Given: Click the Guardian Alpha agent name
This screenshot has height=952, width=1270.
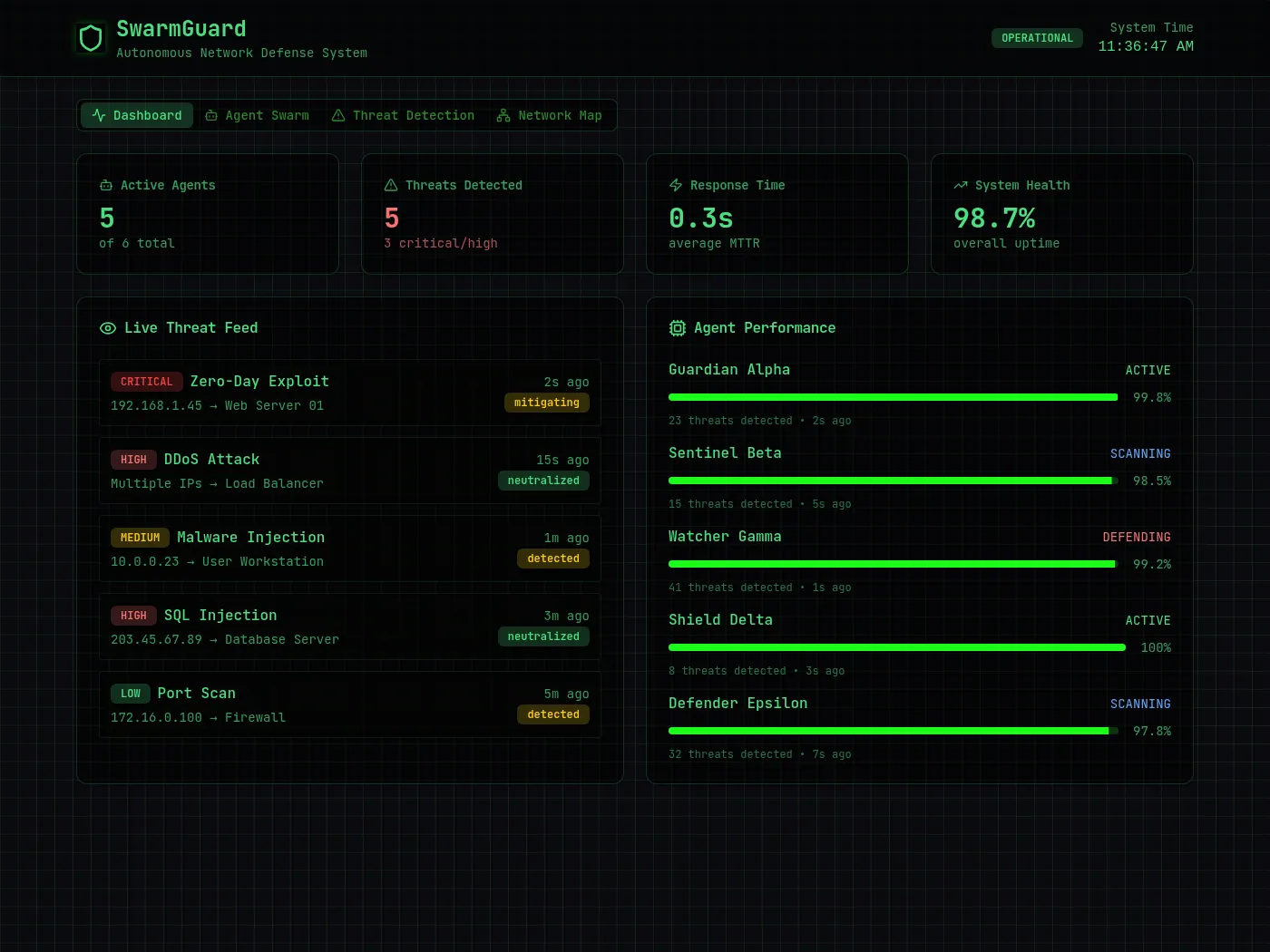Looking at the screenshot, I should coord(729,370).
